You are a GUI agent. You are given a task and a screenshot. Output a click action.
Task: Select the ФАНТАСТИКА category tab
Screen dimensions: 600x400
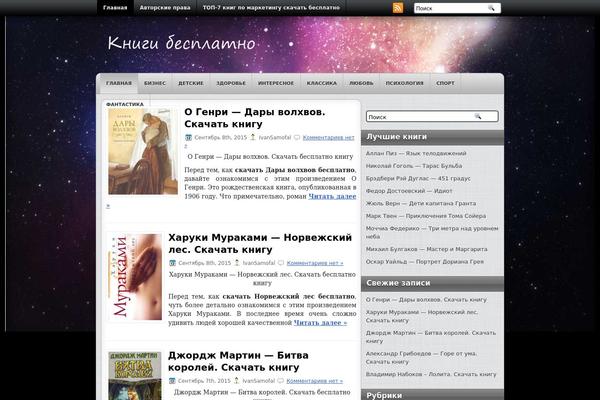click(125, 104)
